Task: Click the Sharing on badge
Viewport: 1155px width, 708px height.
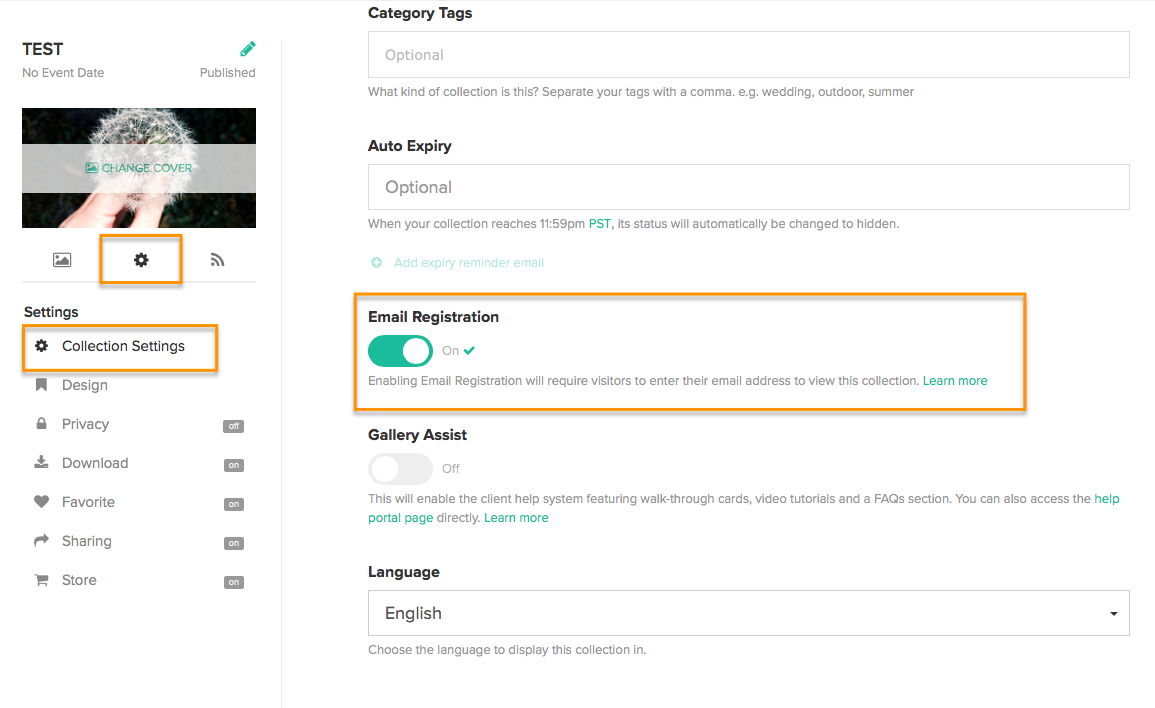Action: coord(234,543)
